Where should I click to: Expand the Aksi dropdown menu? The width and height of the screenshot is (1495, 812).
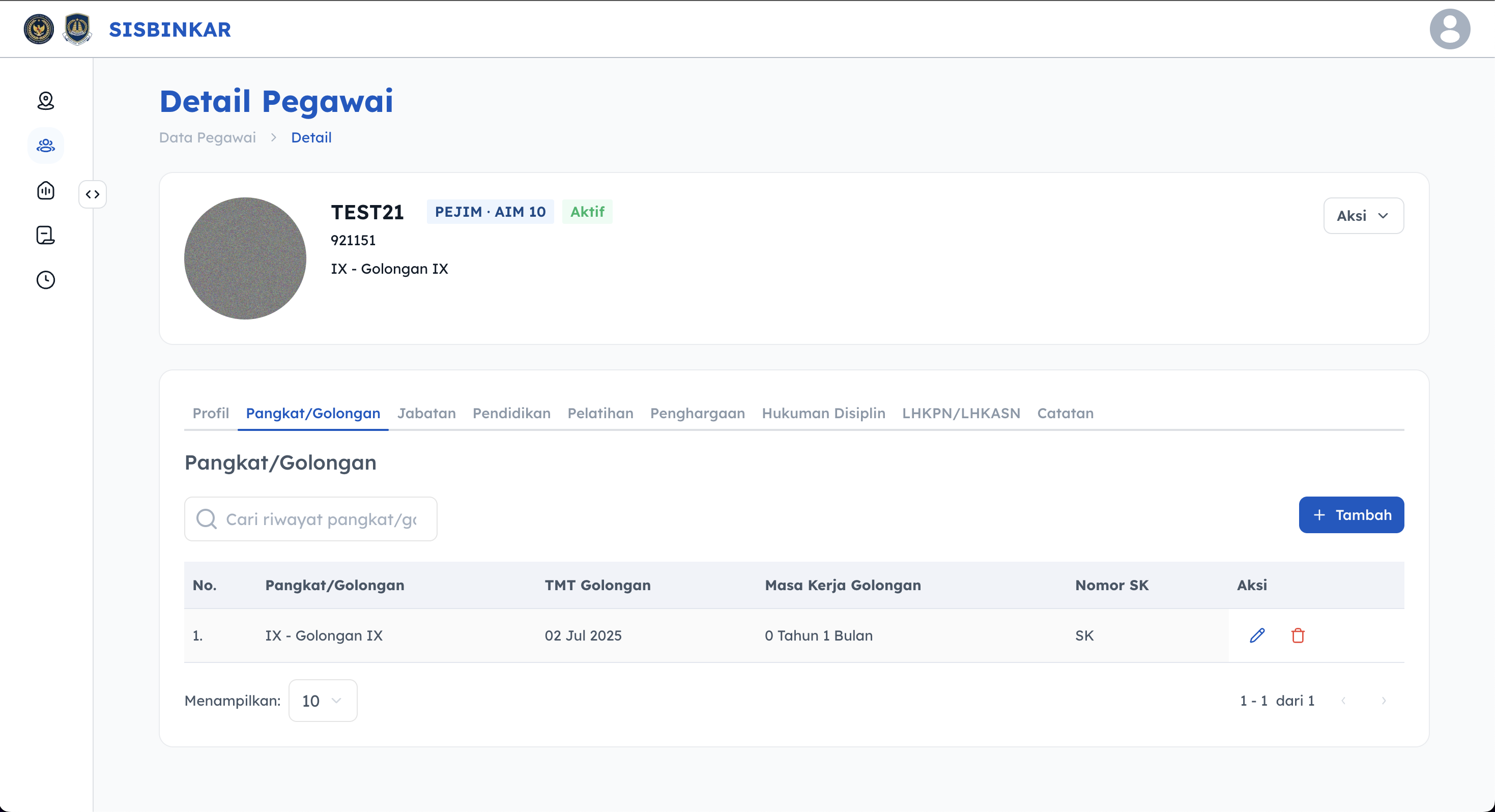tap(1363, 216)
